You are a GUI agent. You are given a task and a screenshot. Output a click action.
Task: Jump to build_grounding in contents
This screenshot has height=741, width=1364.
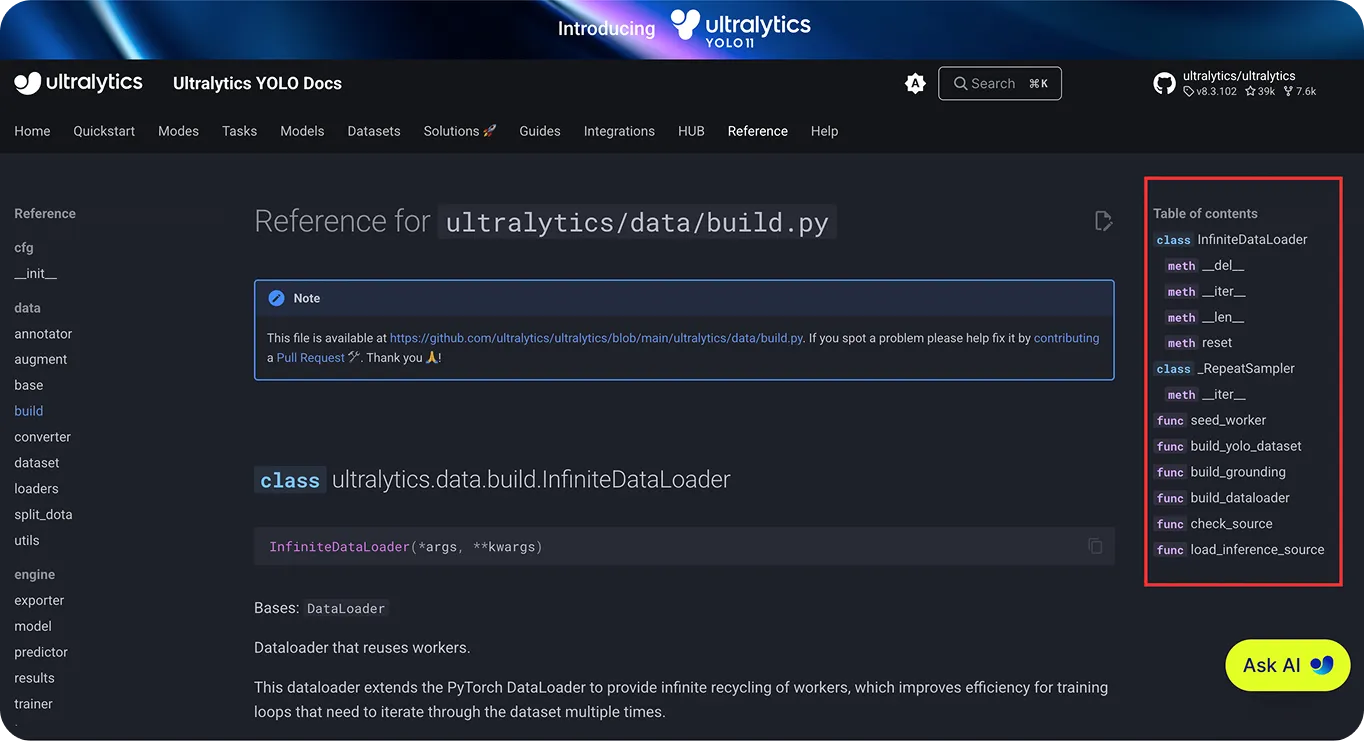(1220, 473)
